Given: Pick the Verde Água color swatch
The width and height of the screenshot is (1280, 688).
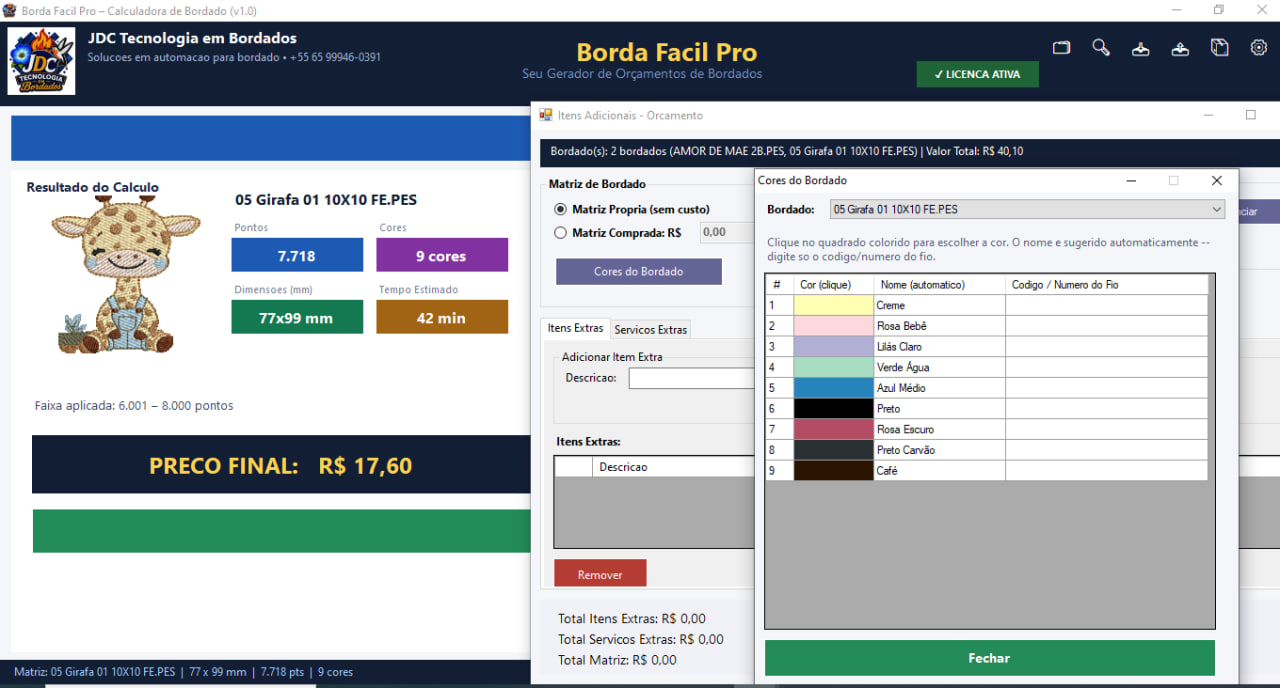Looking at the screenshot, I should coord(833,367).
